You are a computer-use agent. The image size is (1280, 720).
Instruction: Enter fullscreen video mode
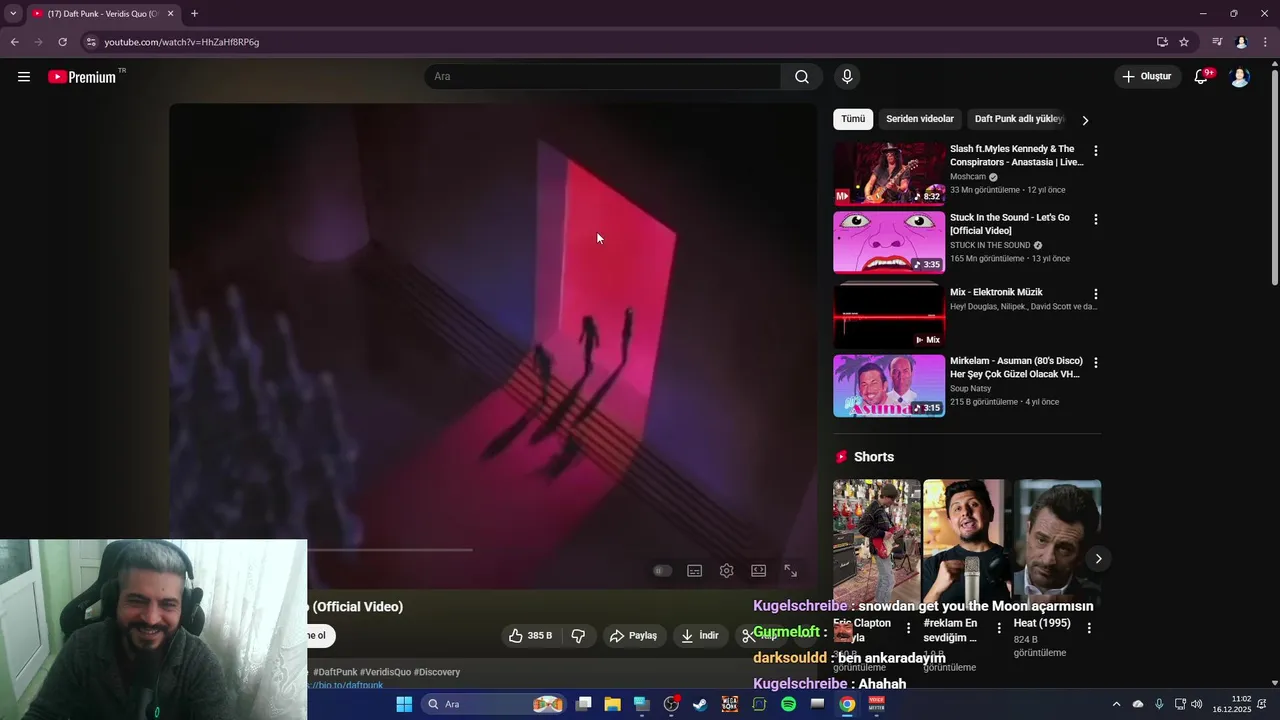(791, 571)
